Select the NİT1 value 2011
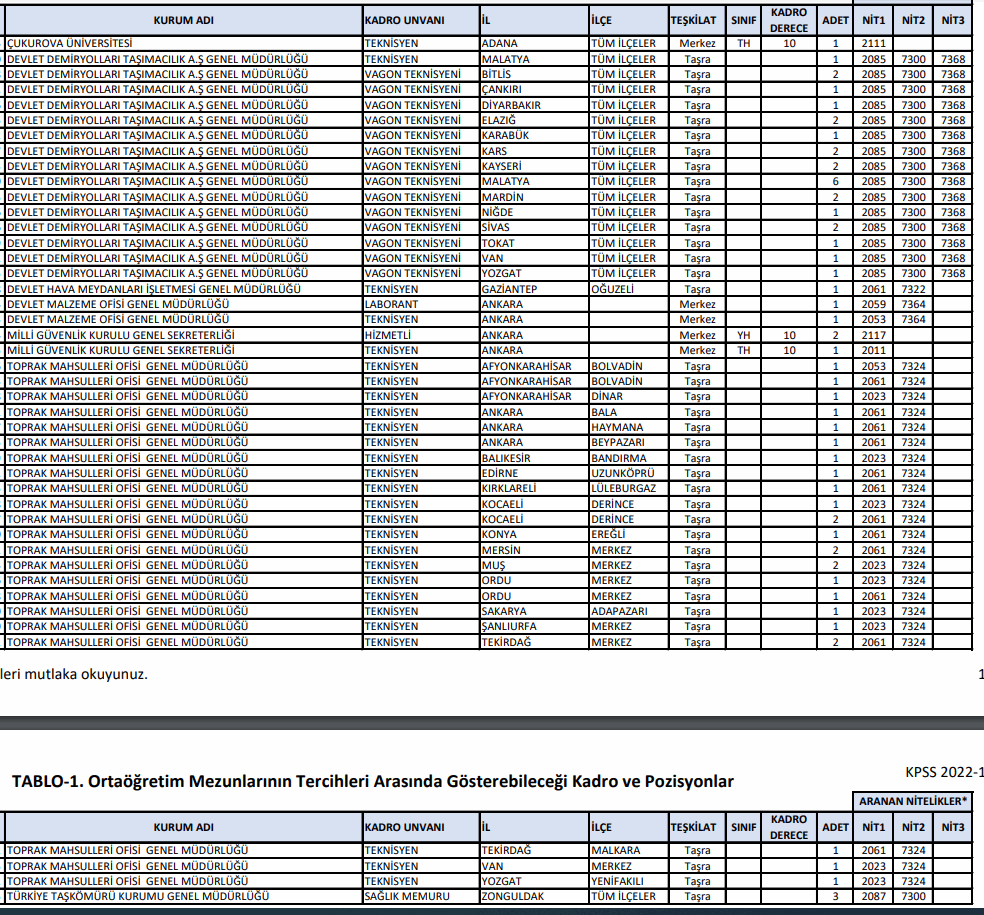The height and width of the screenshot is (915, 984). click(x=873, y=350)
